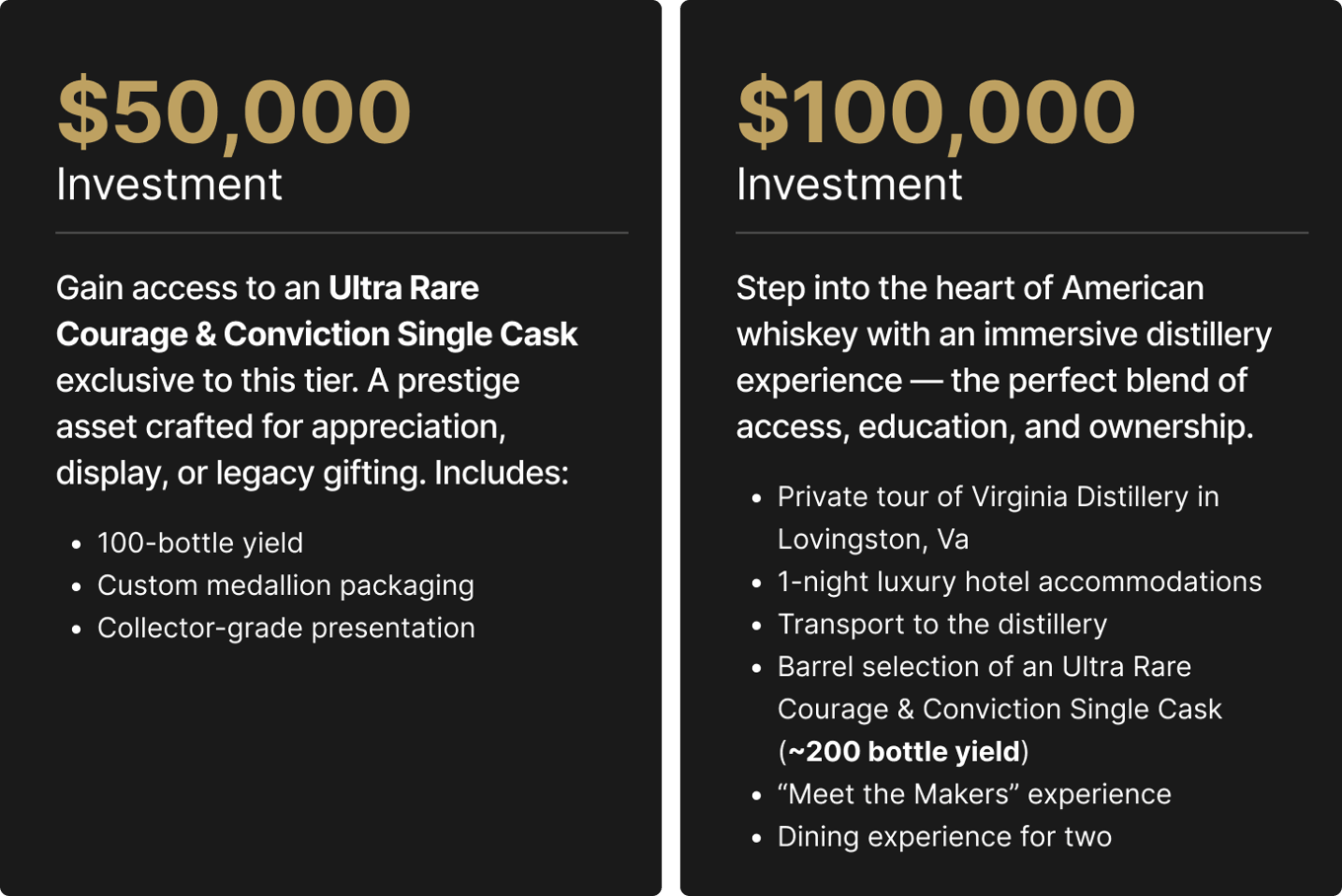Select the Lovingston, Va text line
Viewport: 1342px width, 896px height.
point(873,539)
